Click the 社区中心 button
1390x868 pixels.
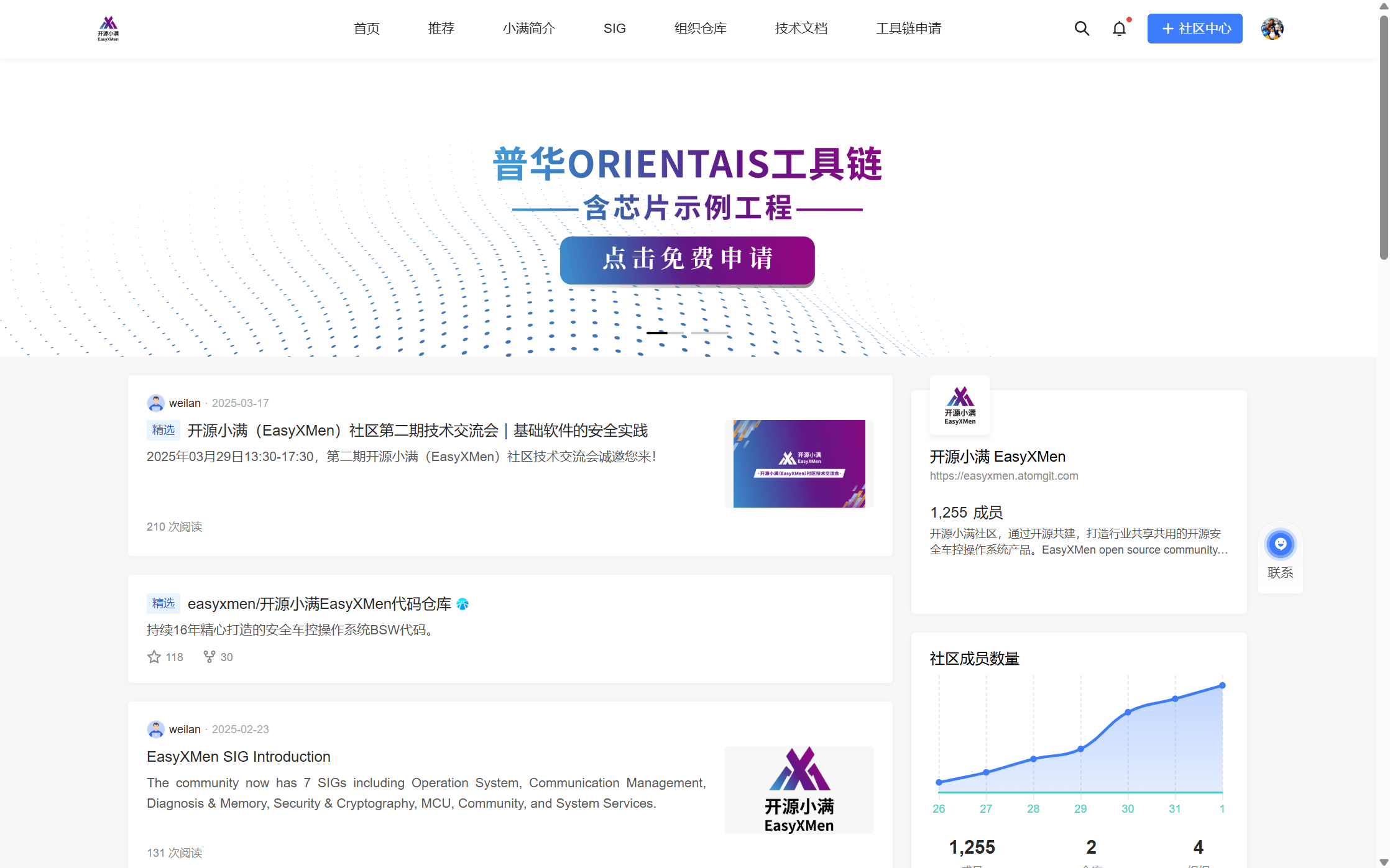1195,29
